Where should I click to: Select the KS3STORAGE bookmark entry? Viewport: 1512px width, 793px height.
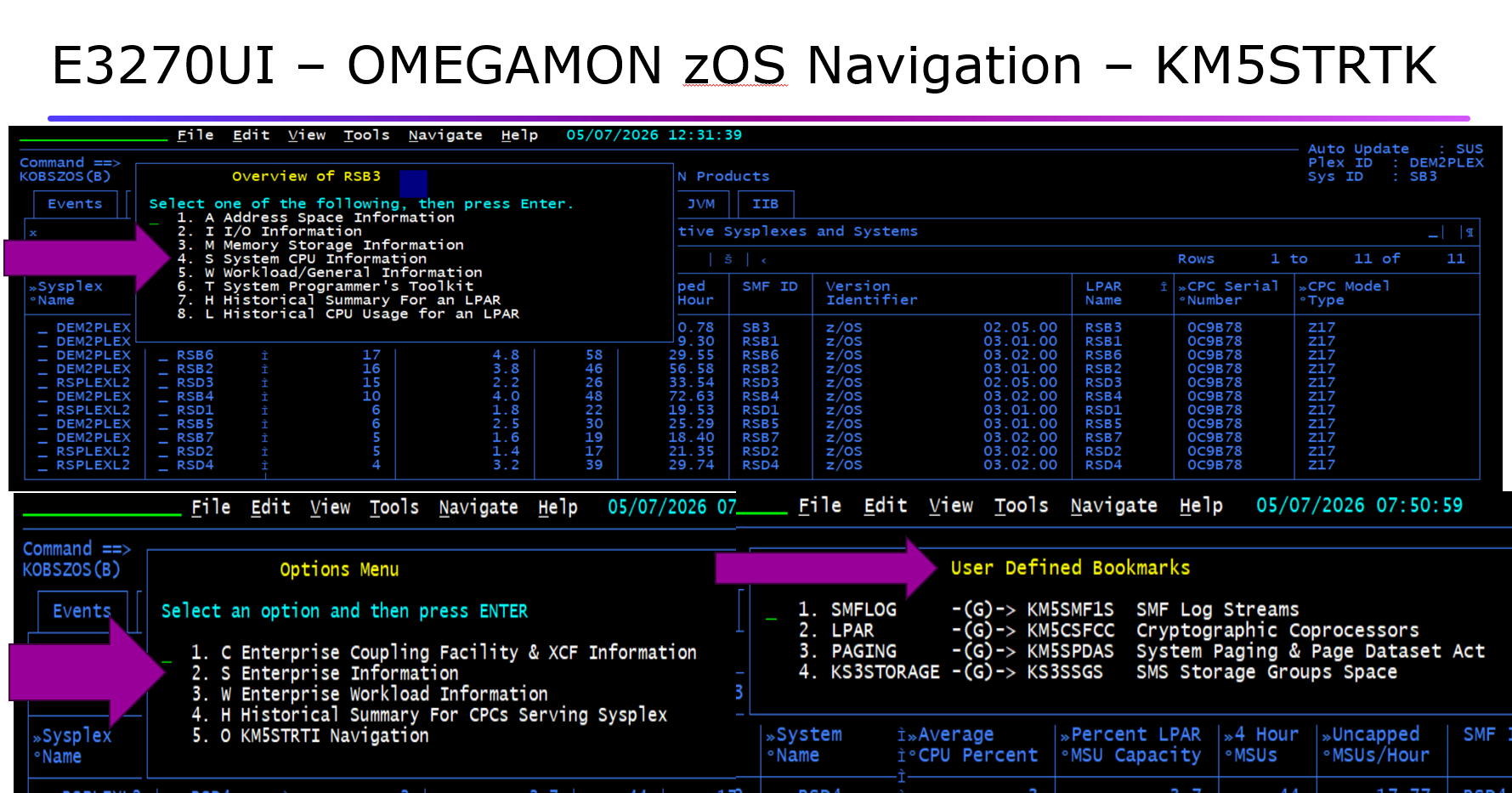tap(1097, 672)
